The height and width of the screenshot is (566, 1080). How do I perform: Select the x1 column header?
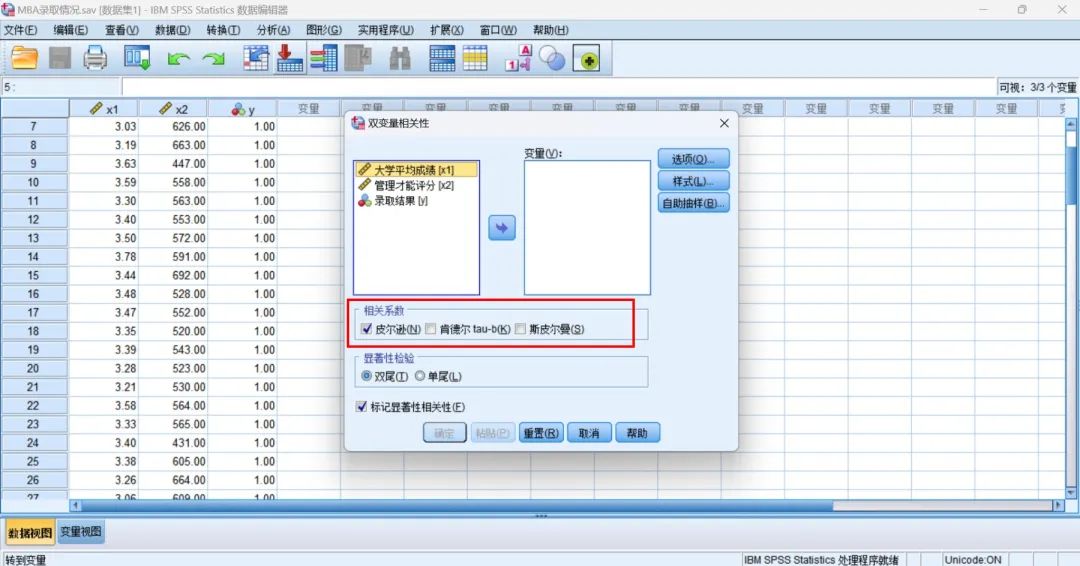[x=104, y=109]
